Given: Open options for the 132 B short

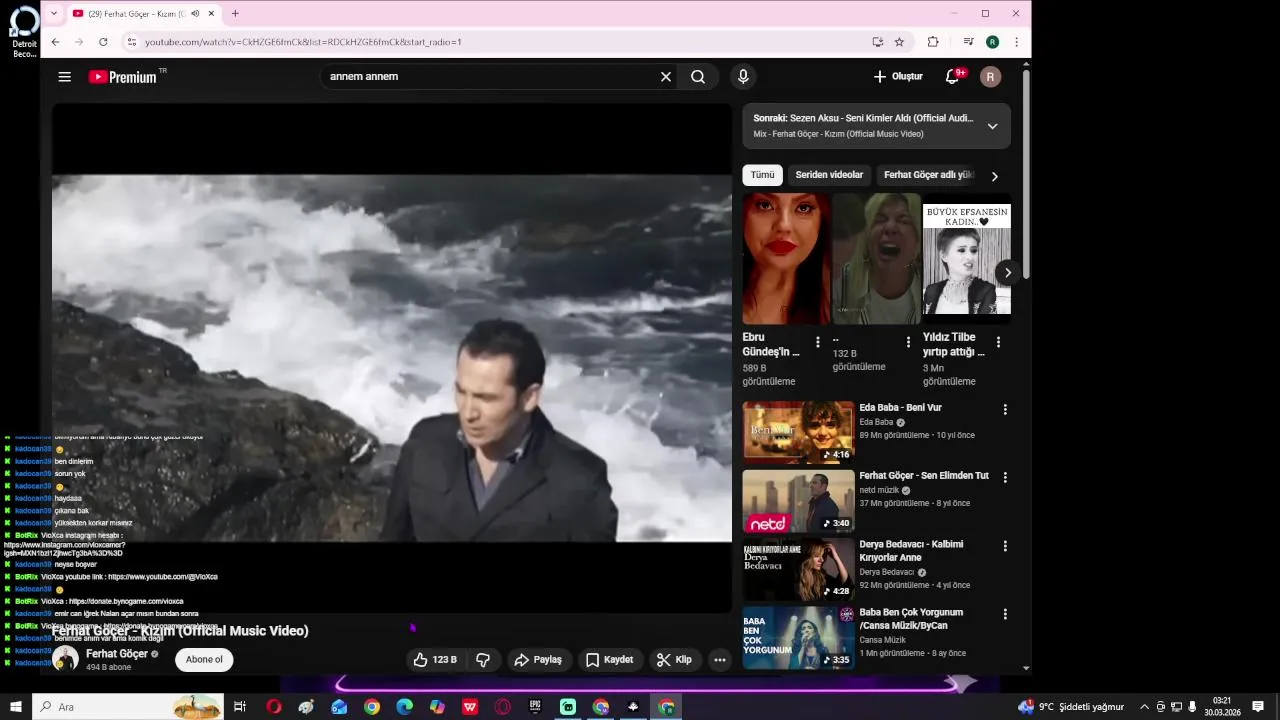Looking at the screenshot, I should (908, 342).
